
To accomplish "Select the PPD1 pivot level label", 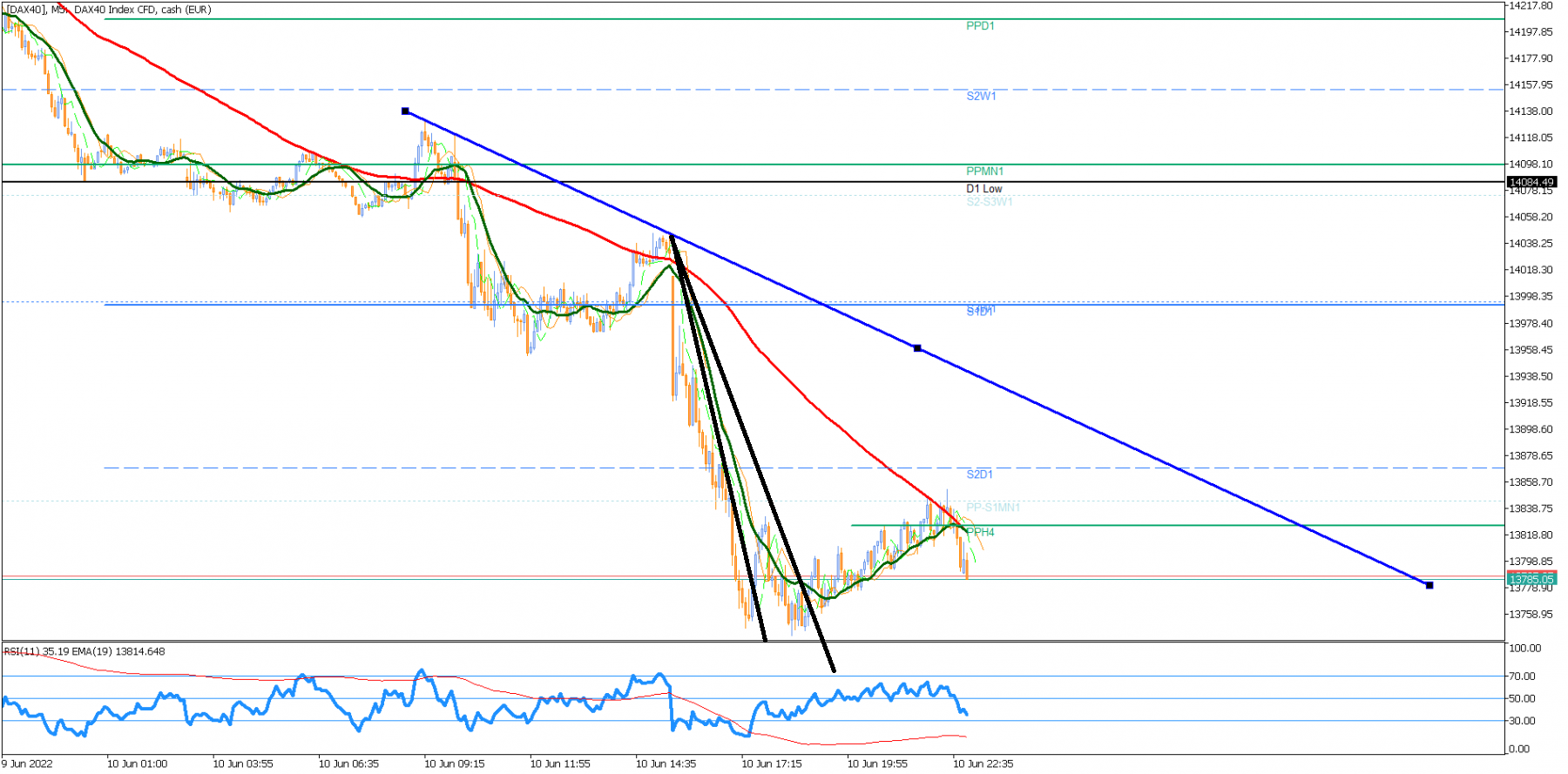I will pos(980,26).
